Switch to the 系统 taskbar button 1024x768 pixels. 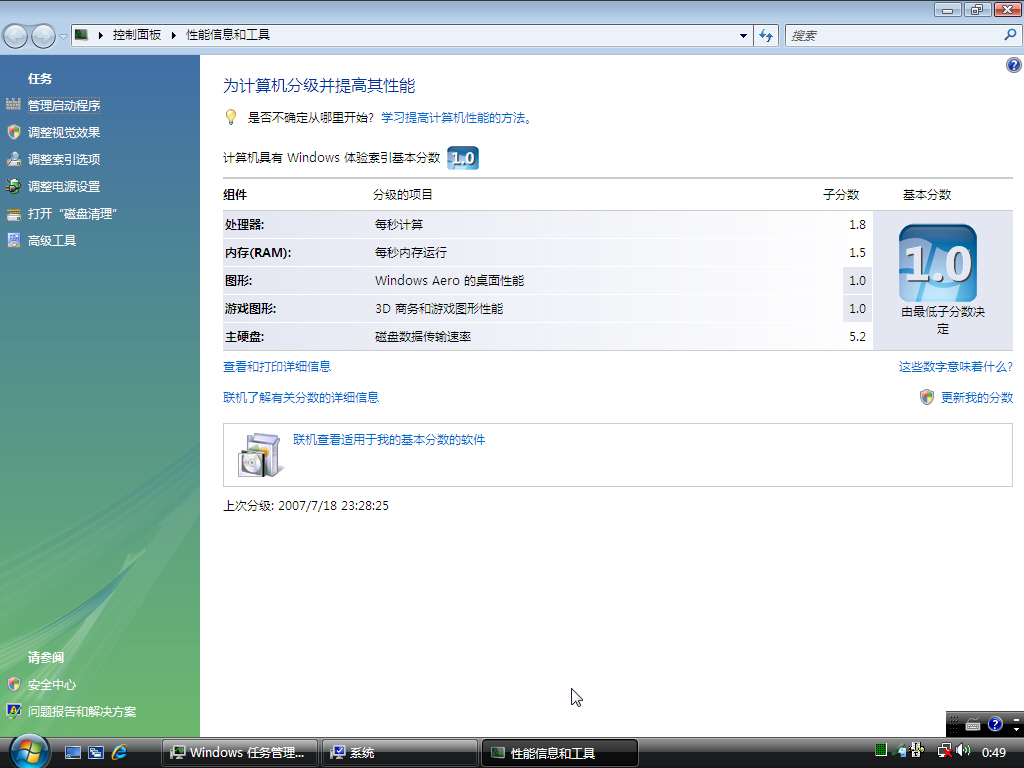[400, 753]
